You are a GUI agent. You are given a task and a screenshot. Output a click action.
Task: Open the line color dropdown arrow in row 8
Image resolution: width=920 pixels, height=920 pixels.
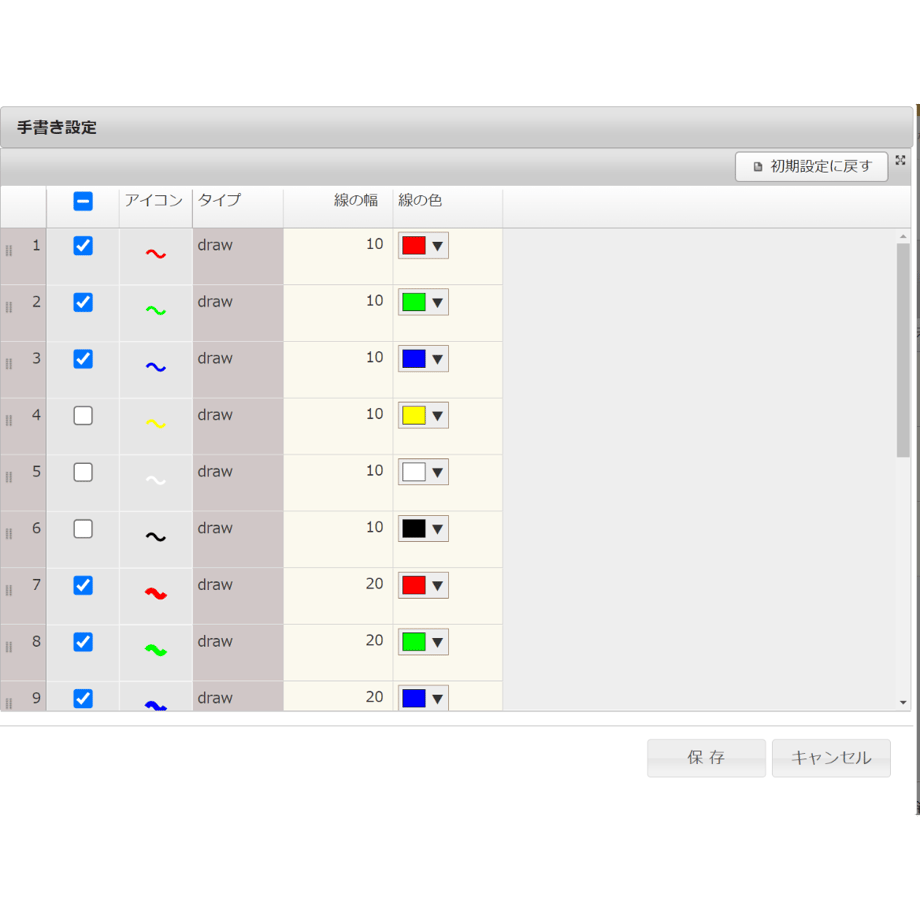click(438, 642)
